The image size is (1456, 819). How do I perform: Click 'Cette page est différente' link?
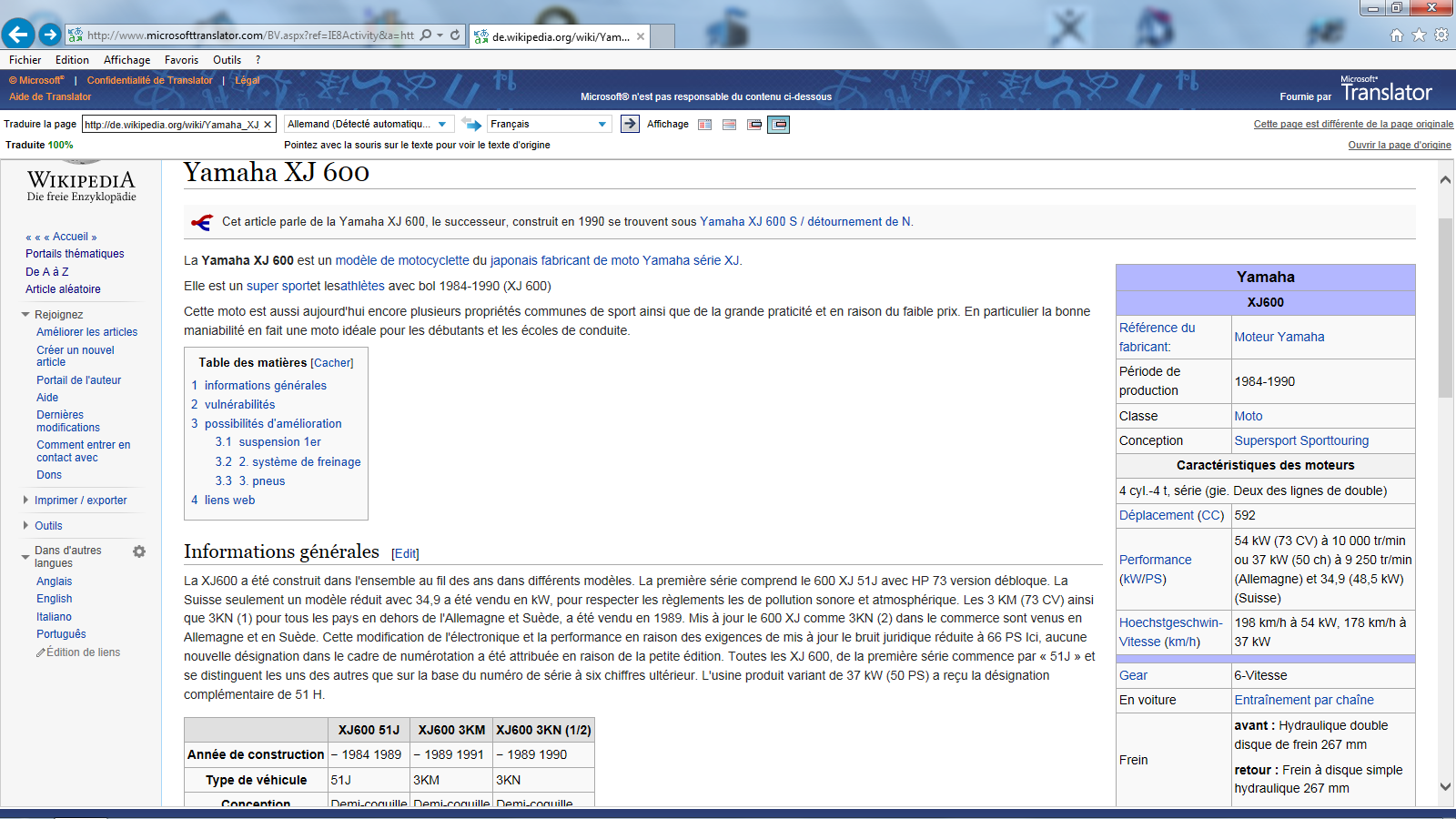pyautogui.click(x=1353, y=125)
